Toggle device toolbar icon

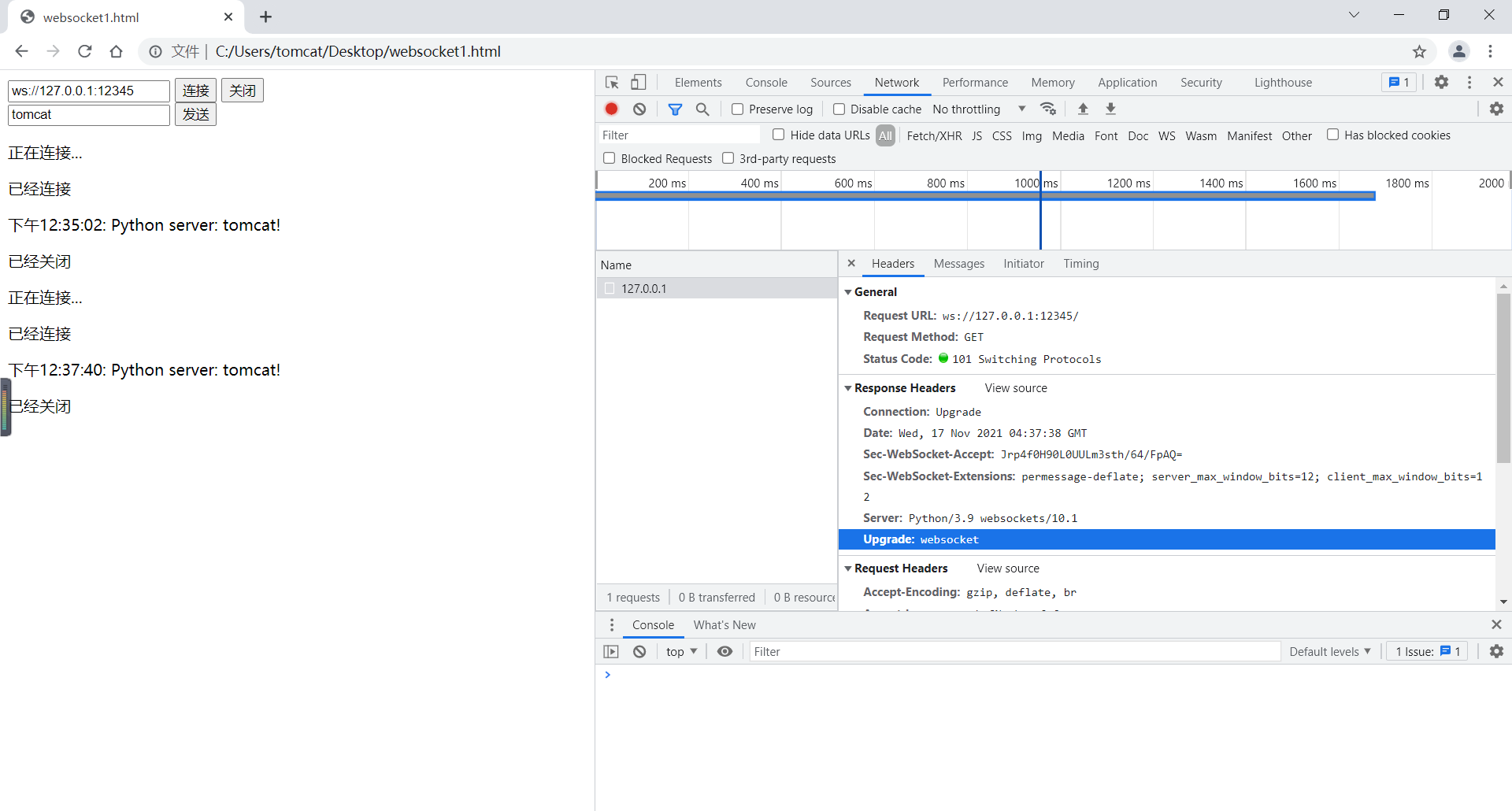tap(639, 82)
